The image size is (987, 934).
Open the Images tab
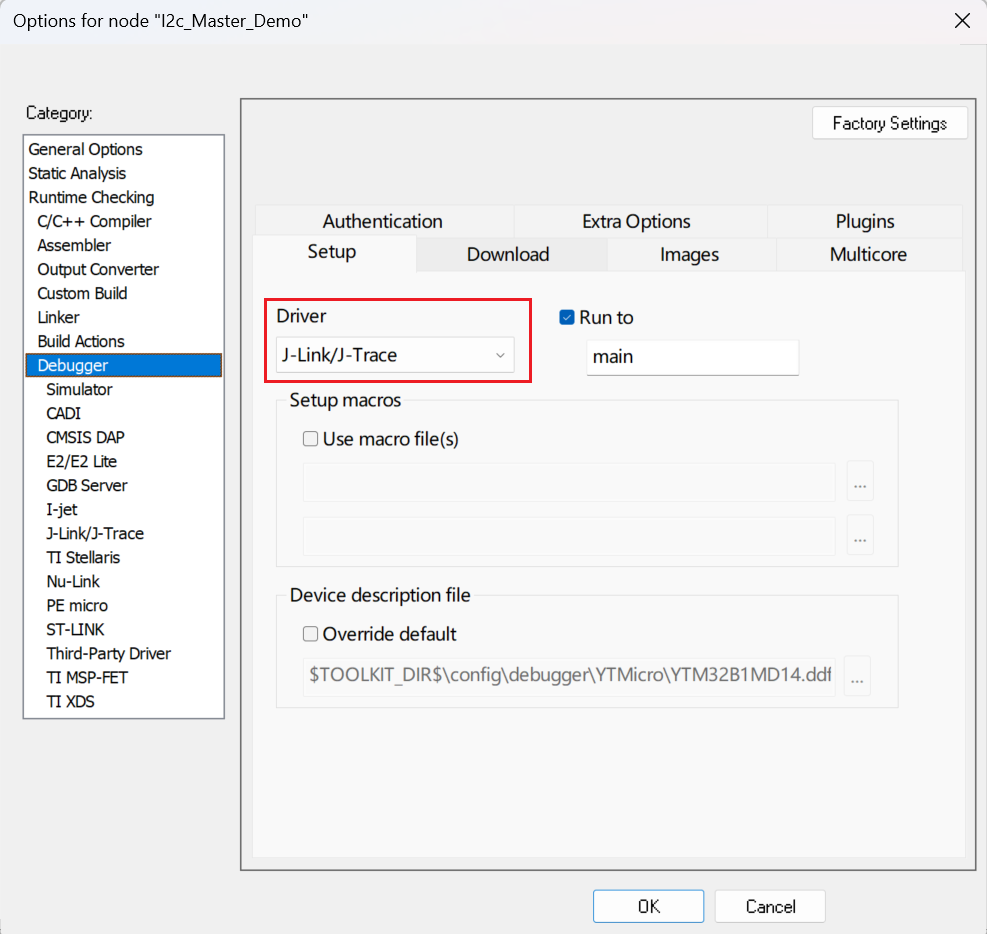[x=689, y=255]
